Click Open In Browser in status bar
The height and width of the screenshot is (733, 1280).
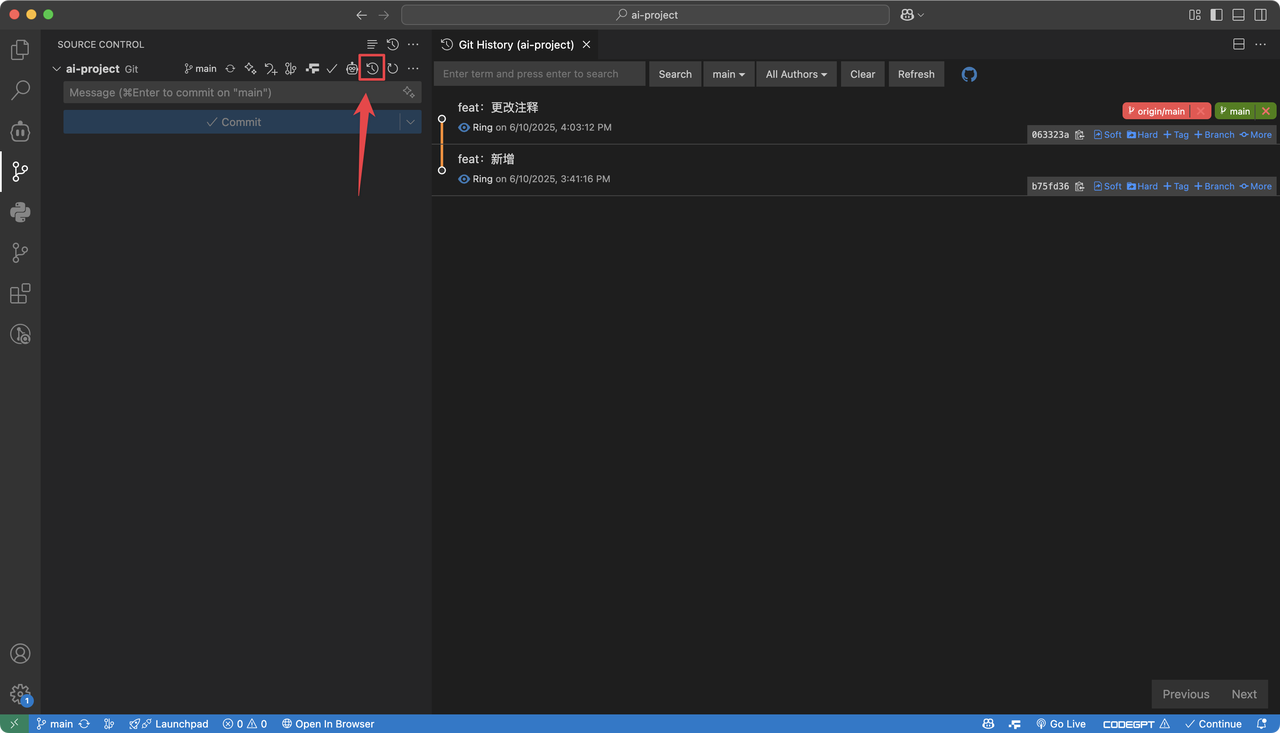click(x=328, y=724)
